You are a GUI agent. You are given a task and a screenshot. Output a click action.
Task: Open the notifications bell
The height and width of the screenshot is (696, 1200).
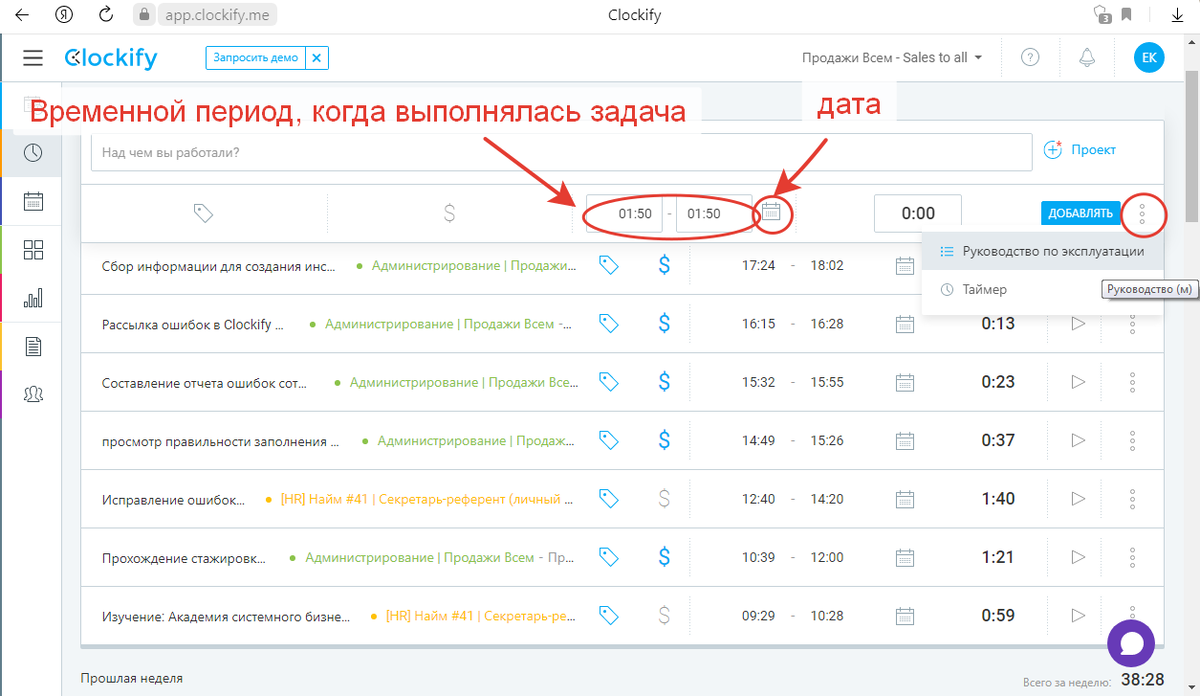pos(1087,58)
